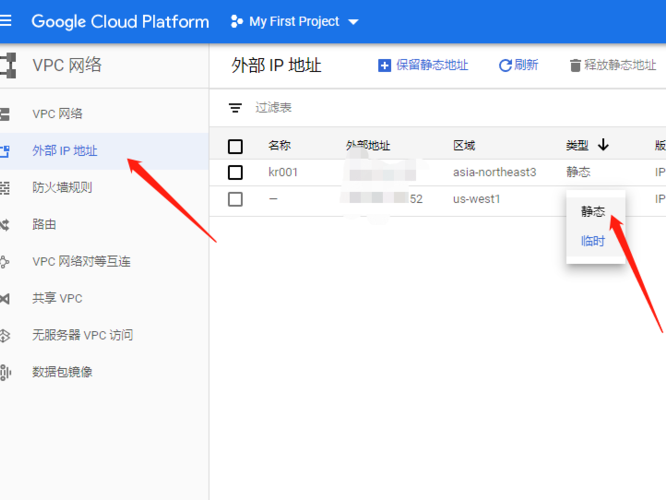666x500 pixels.
Task: Check the us-west1 row checkbox
Action: click(235, 199)
